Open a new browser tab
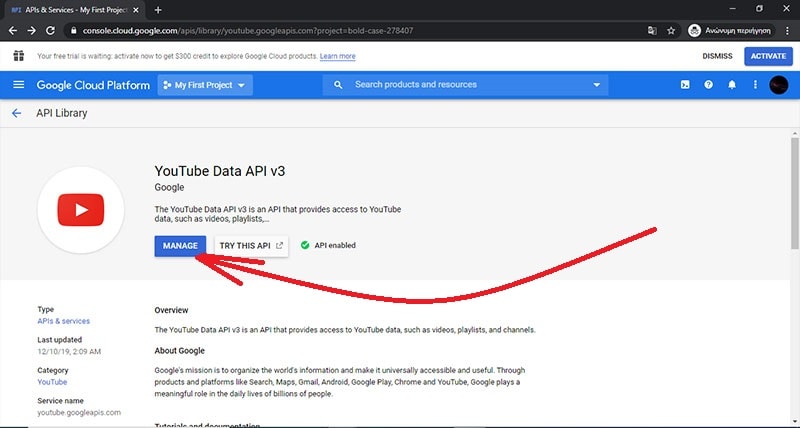 [x=158, y=9]
